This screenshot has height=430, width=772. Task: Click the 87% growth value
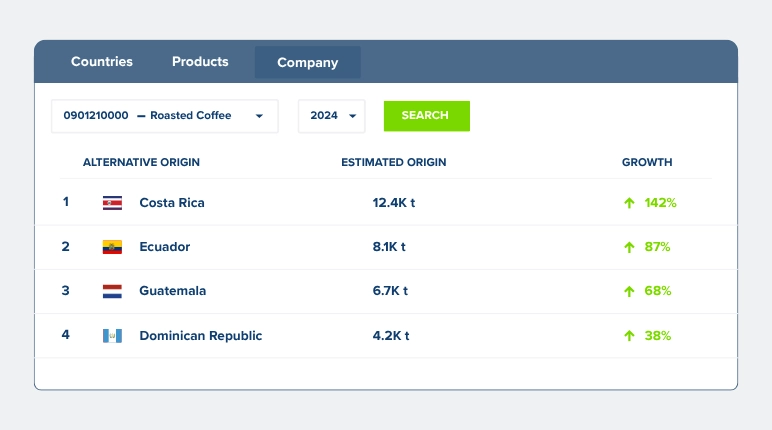tap(657, 247)
